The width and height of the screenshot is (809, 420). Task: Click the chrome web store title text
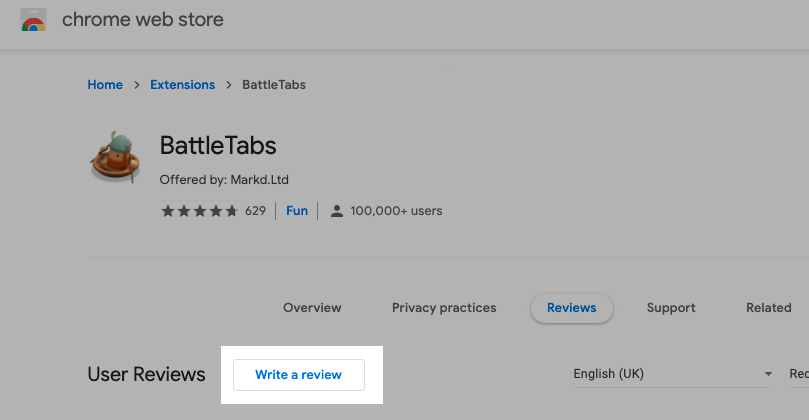tap(143, 20)
